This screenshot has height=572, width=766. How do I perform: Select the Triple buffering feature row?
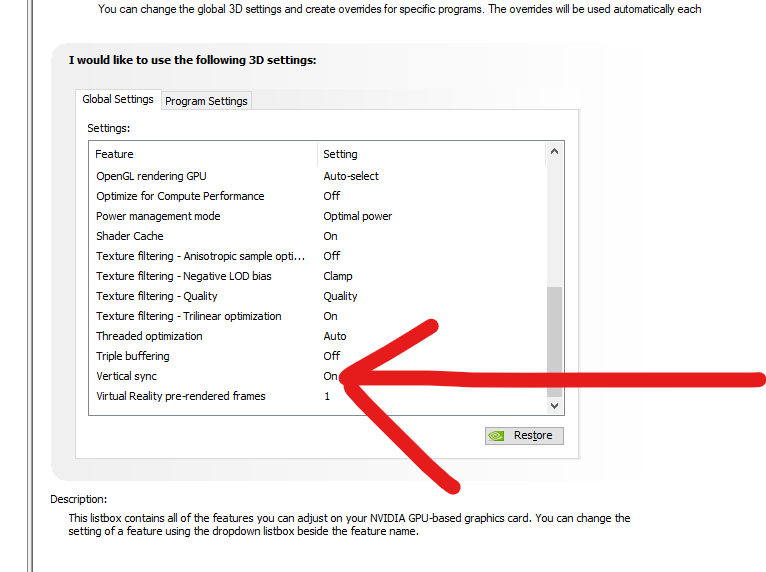[x=320, y=356]
